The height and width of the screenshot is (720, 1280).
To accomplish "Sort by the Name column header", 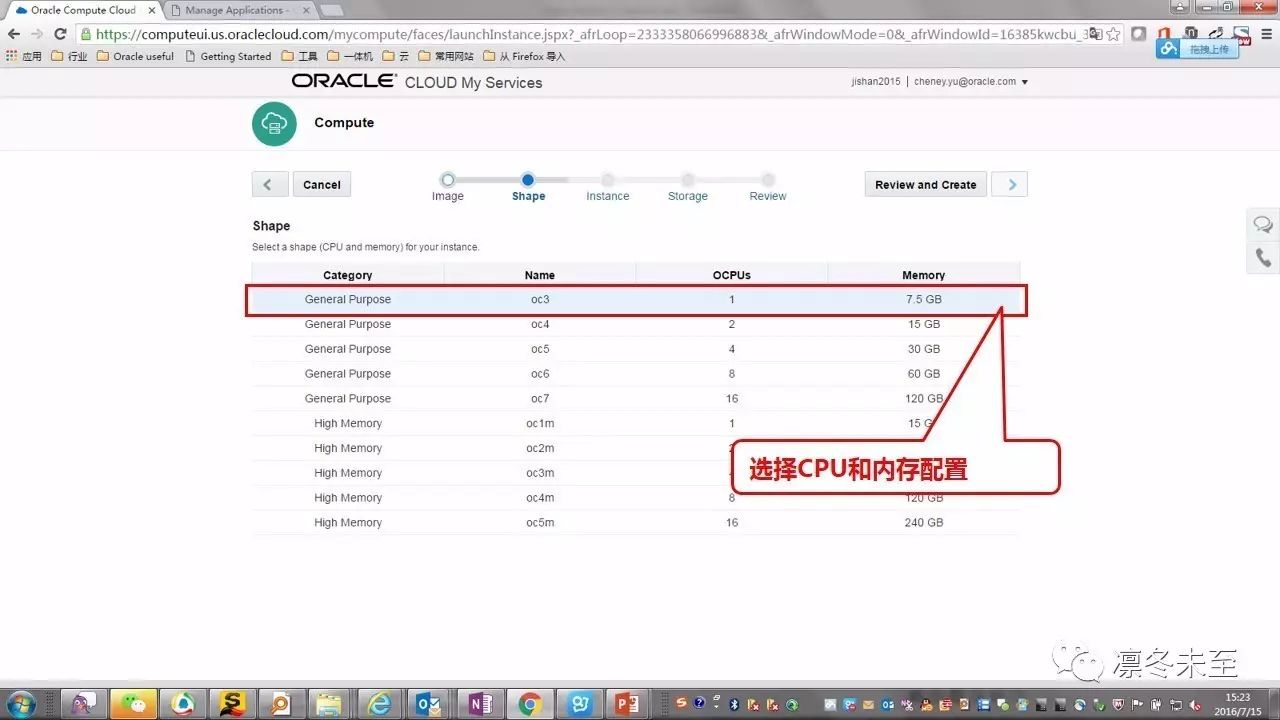I will [540, 275].
